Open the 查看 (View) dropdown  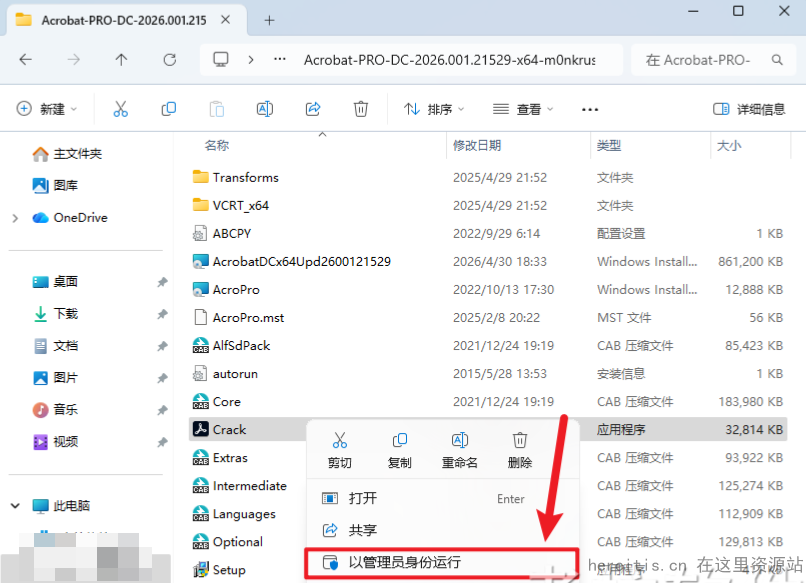coord(523,109)
